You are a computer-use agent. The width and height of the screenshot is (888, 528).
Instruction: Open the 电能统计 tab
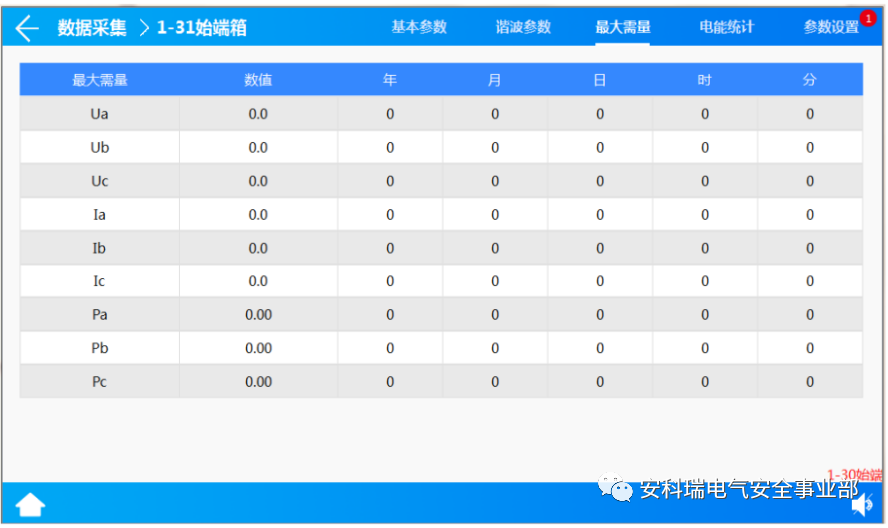[x=727, y=27]
